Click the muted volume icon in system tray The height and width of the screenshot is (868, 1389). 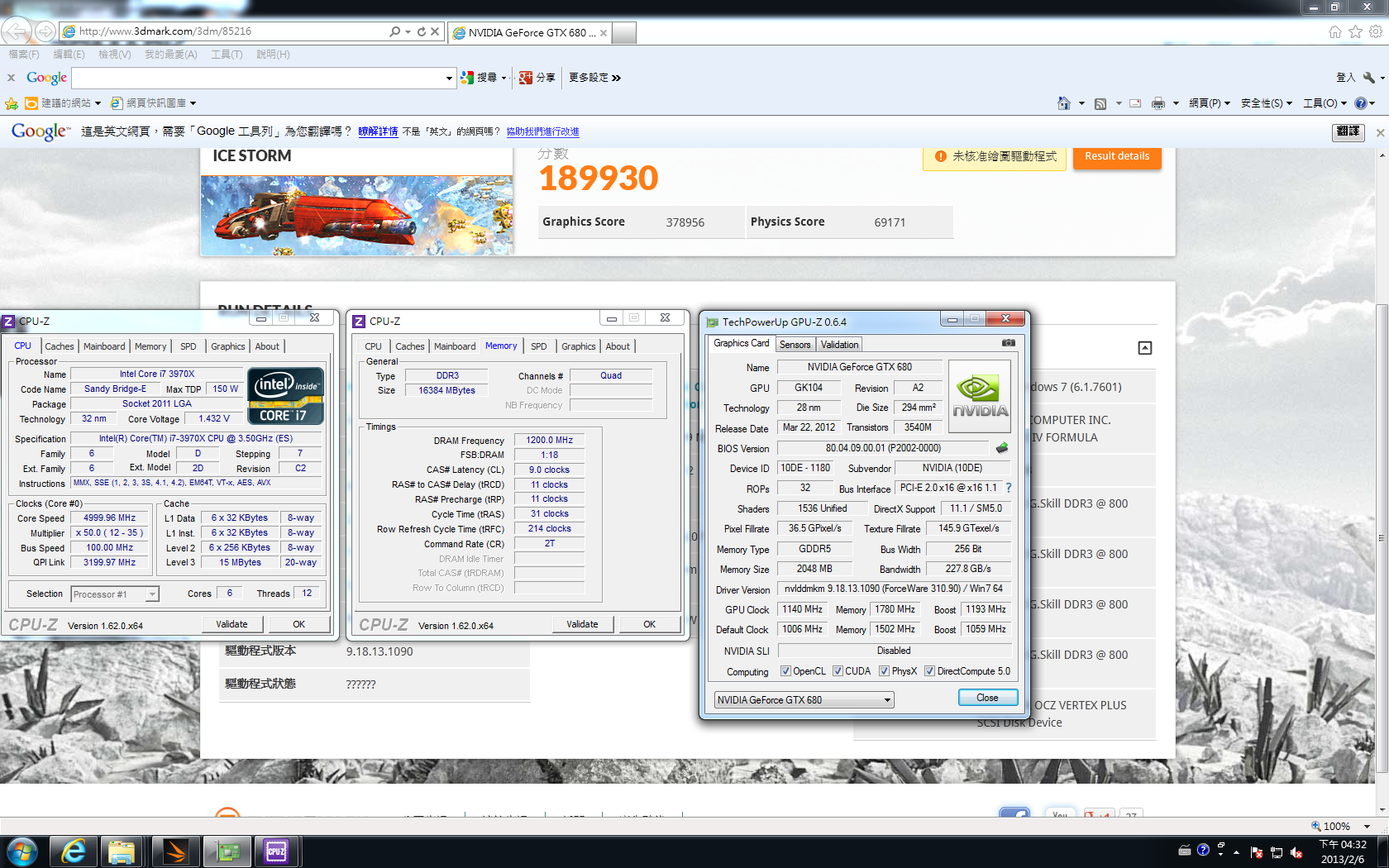tap(1296, 852)
